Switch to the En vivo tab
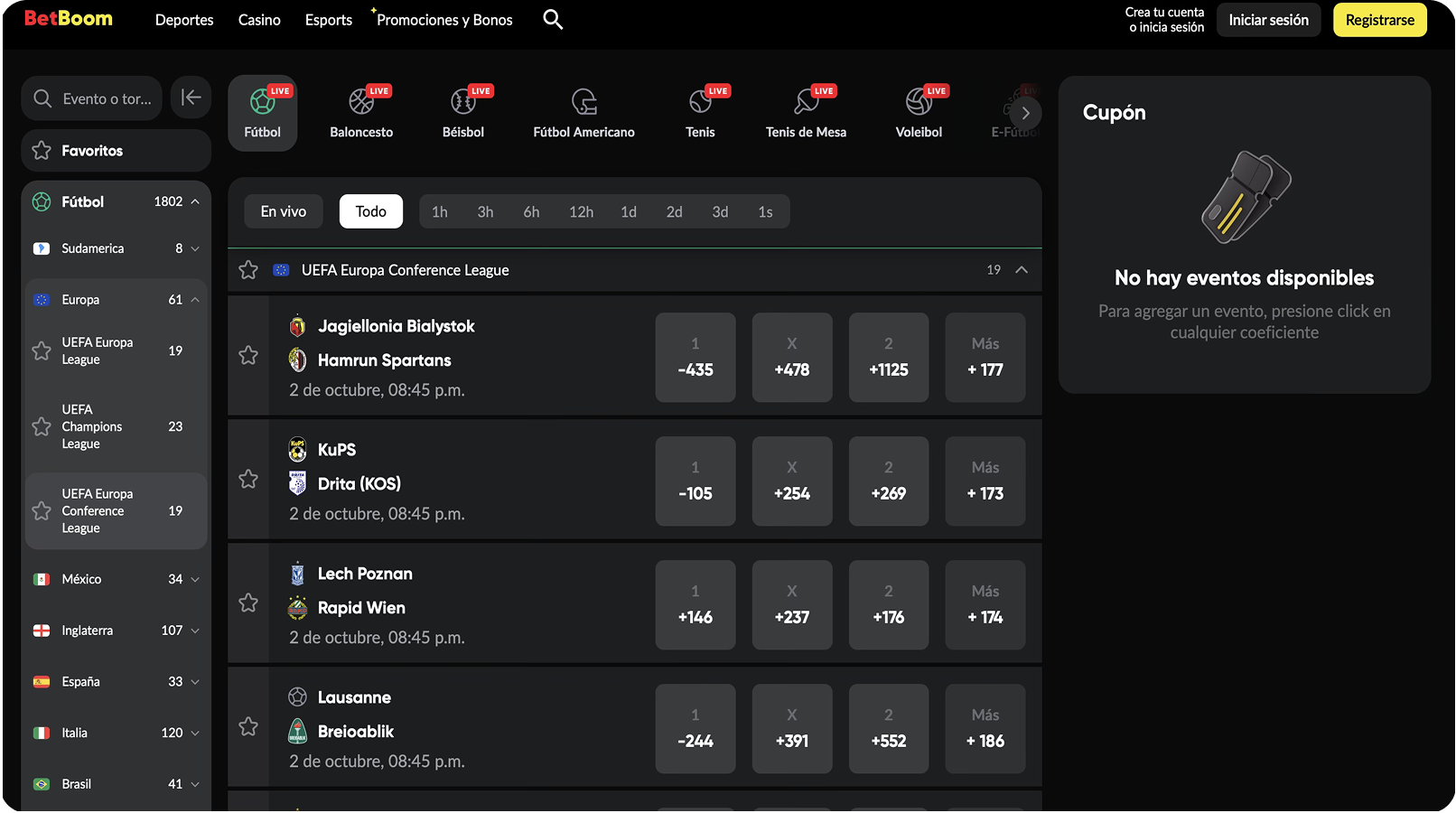Viewport: 1456px width, 813px height. [284, 211]
